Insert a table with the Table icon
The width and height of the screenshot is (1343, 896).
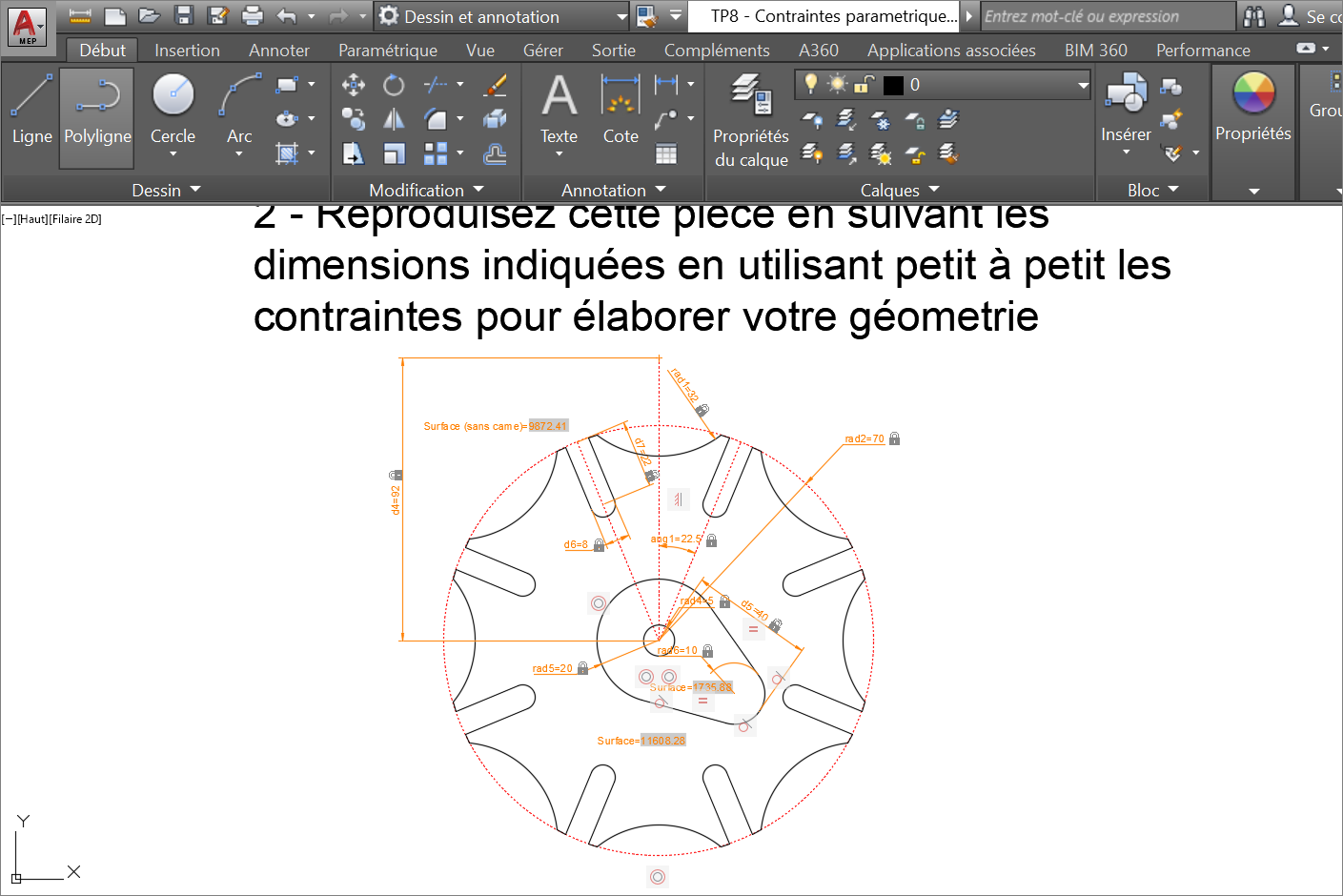[666, 153]
